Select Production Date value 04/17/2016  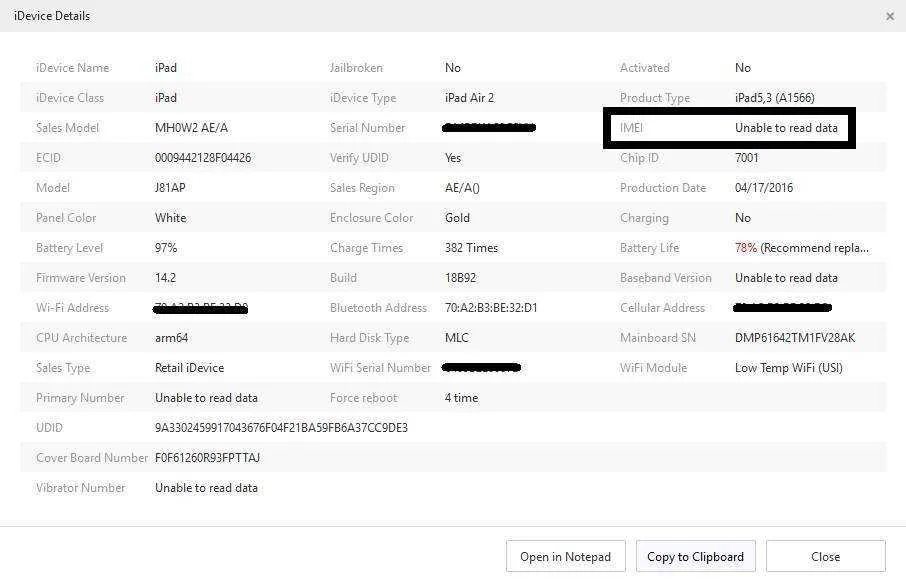(x=764, y=188)
